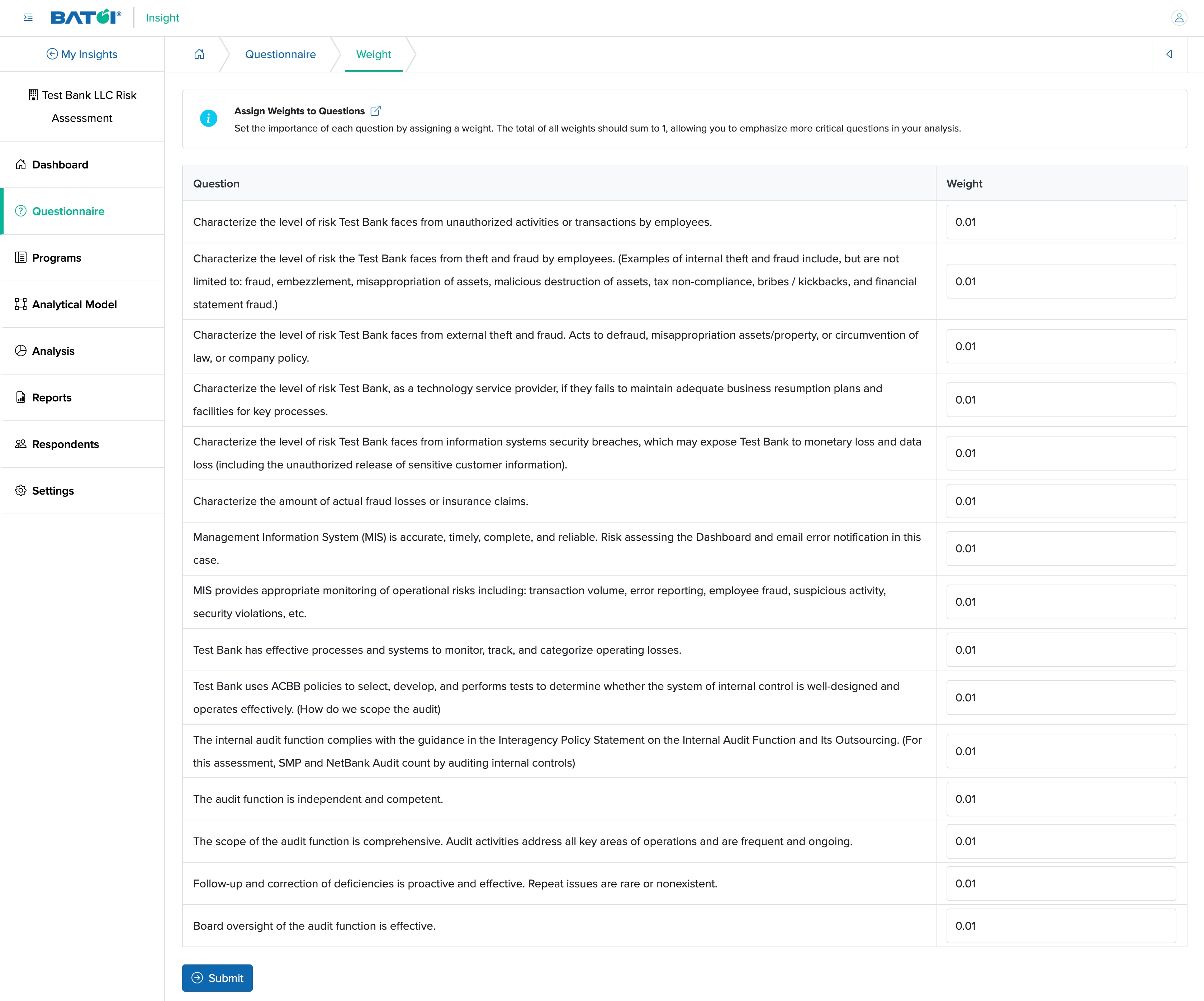
Task: Edit weight for audit function independent question
Action: click(x=1061, y=799)
